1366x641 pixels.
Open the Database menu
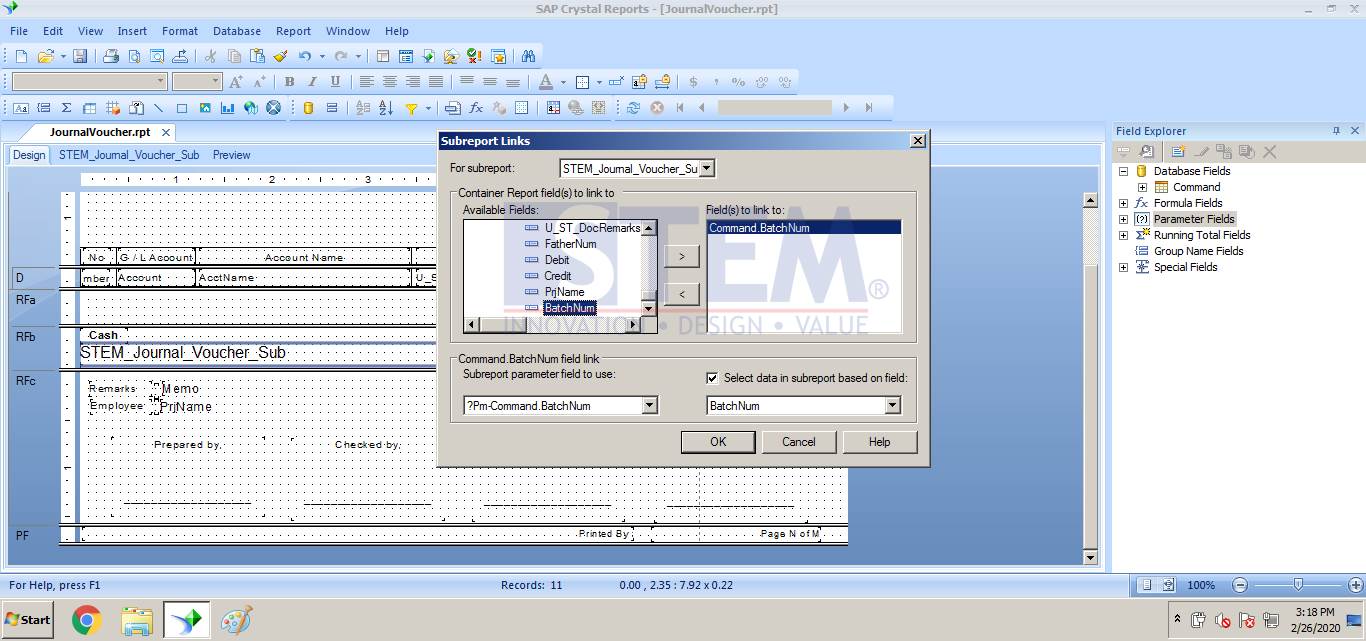(237, 31)
